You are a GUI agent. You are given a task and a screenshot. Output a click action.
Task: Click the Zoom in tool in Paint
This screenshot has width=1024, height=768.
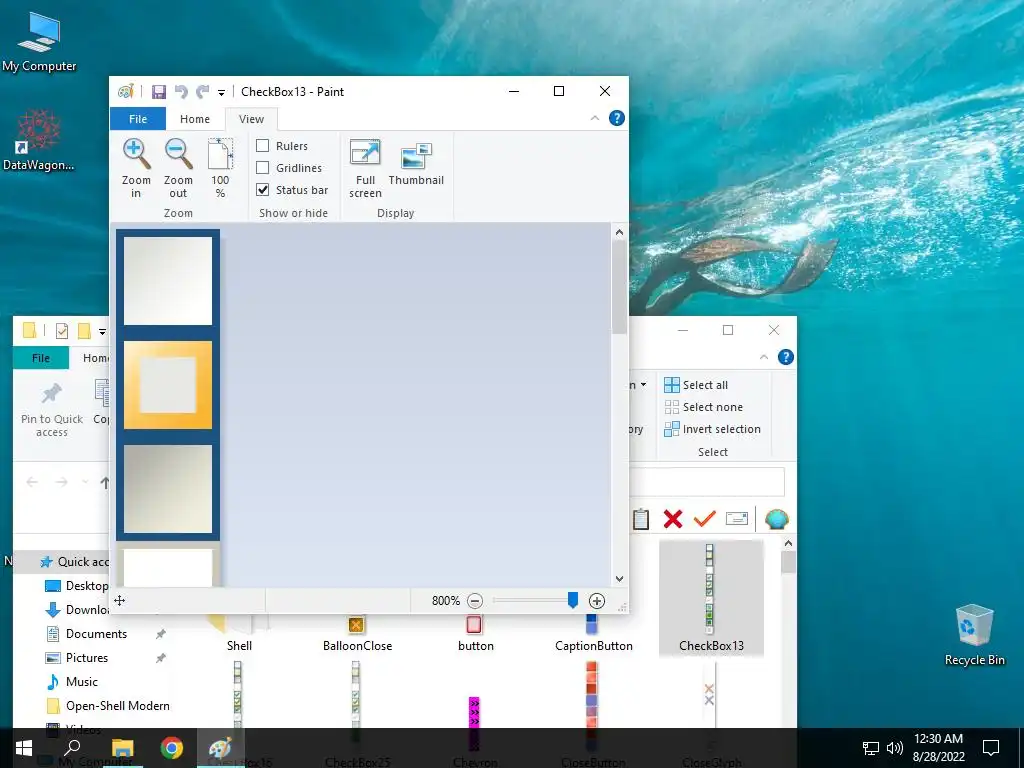[136, 168]
